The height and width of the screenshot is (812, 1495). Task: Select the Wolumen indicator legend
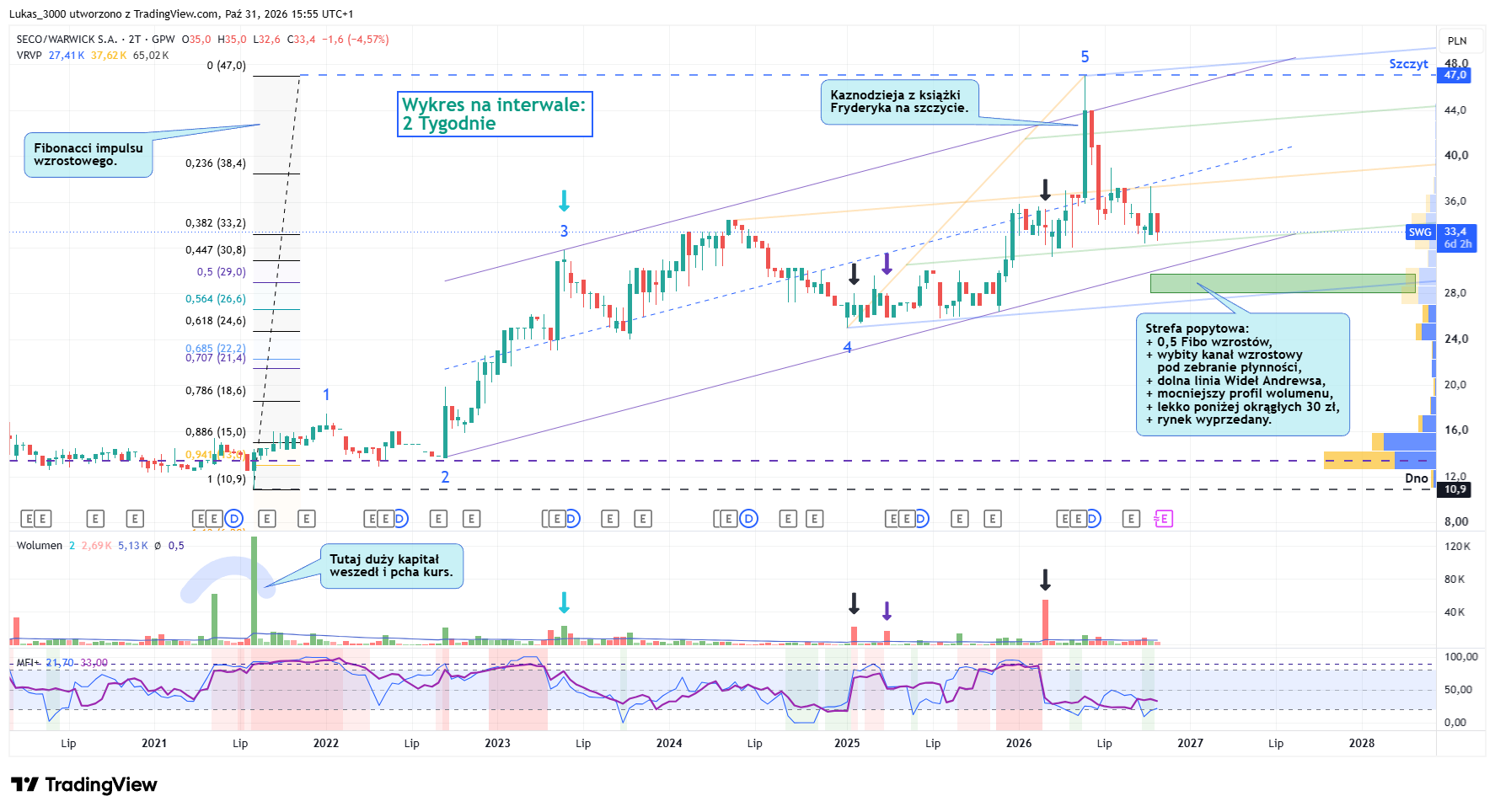(40, 546)
